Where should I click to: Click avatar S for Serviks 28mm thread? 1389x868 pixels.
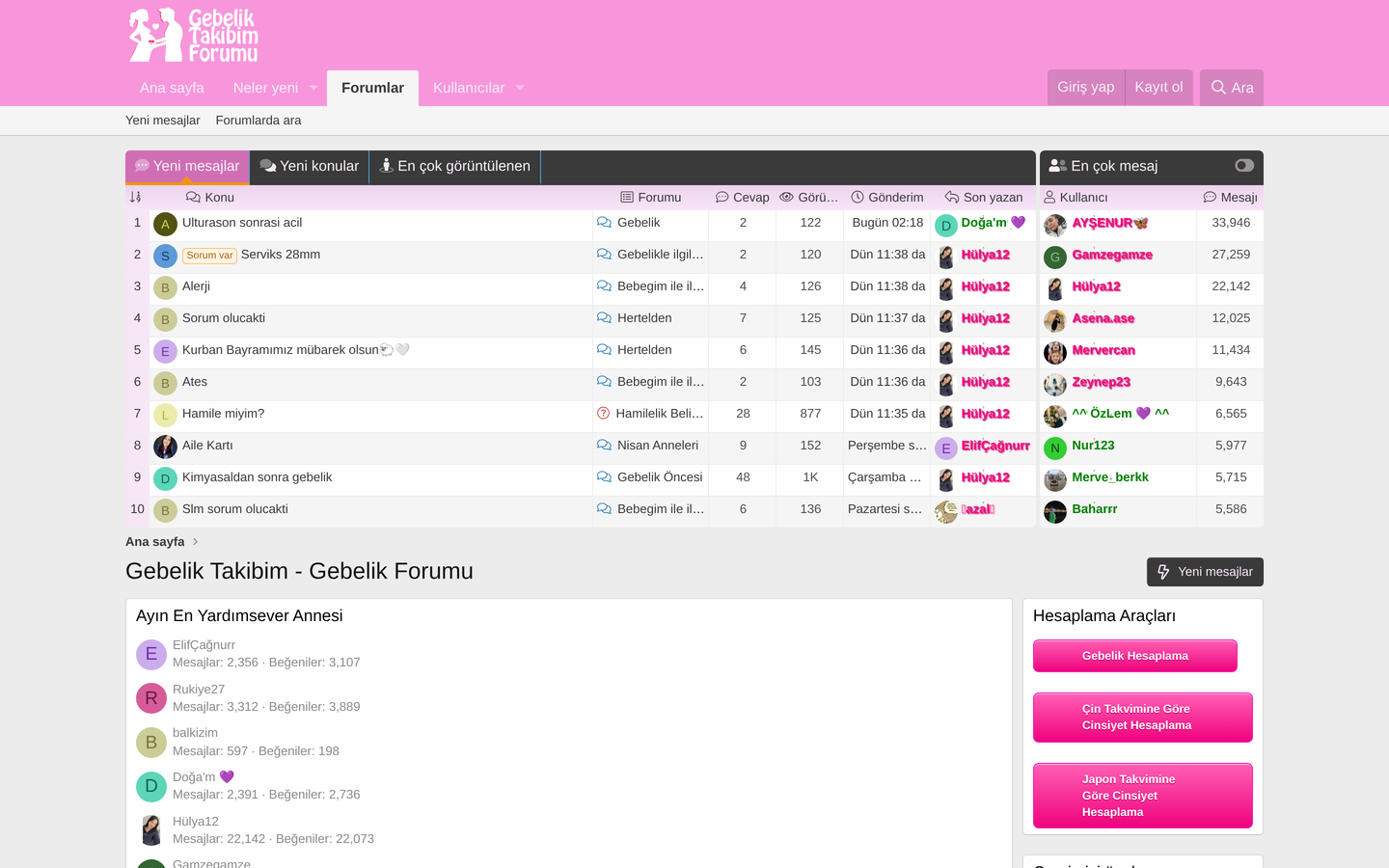click(165, 257)
